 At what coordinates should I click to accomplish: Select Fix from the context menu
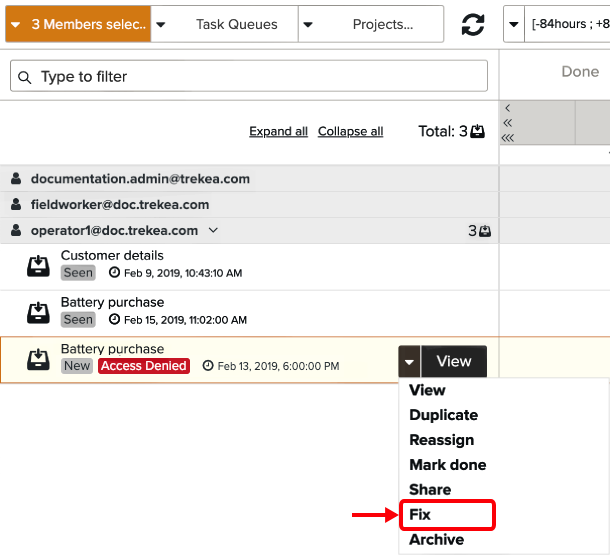[420, 515]
